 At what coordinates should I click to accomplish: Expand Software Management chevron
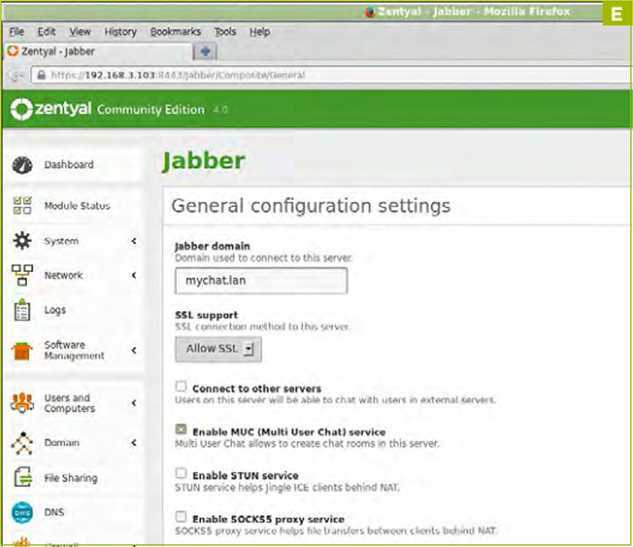point(134,350)
